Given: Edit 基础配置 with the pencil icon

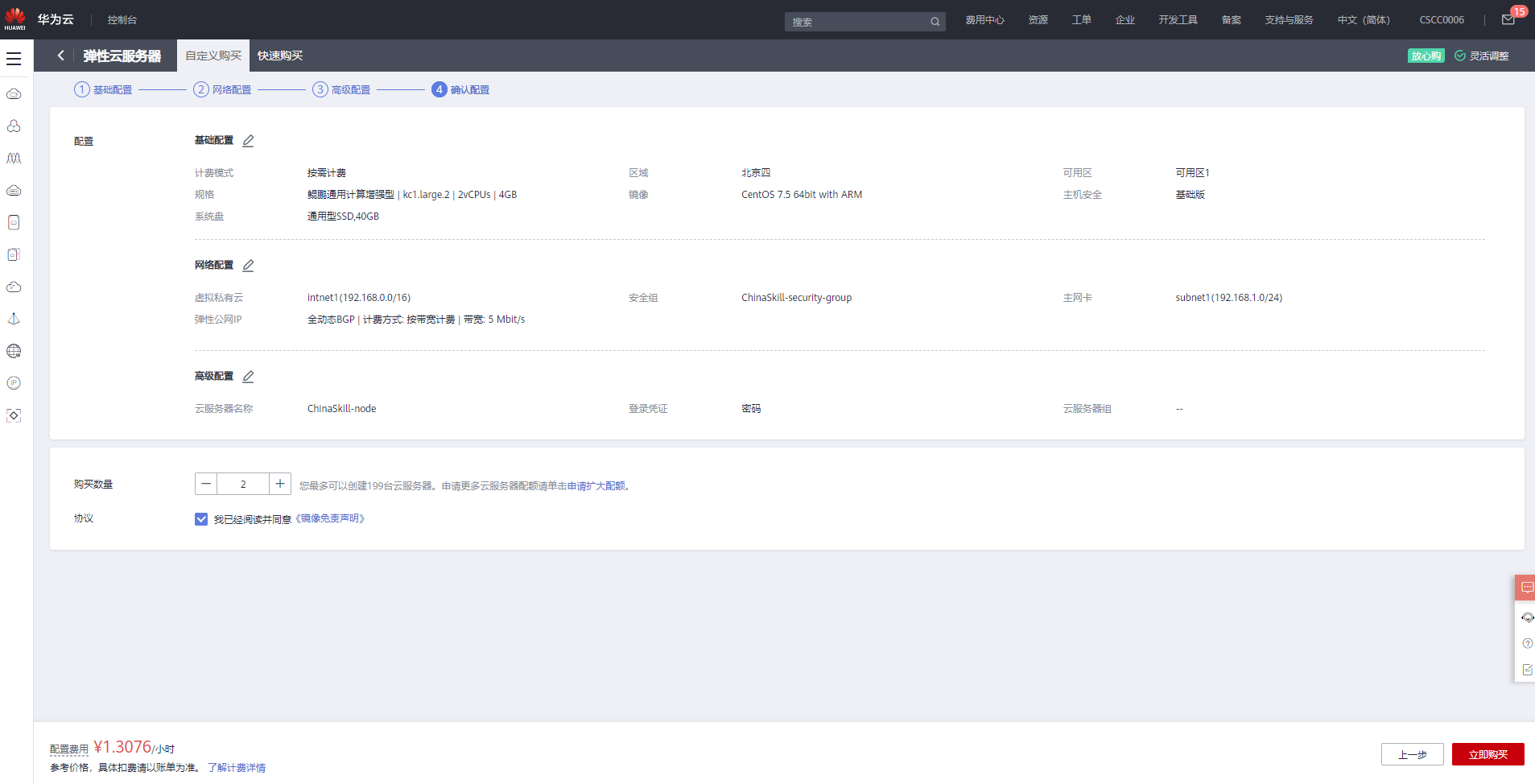Looking at the screenshot, I should point(248,141).
